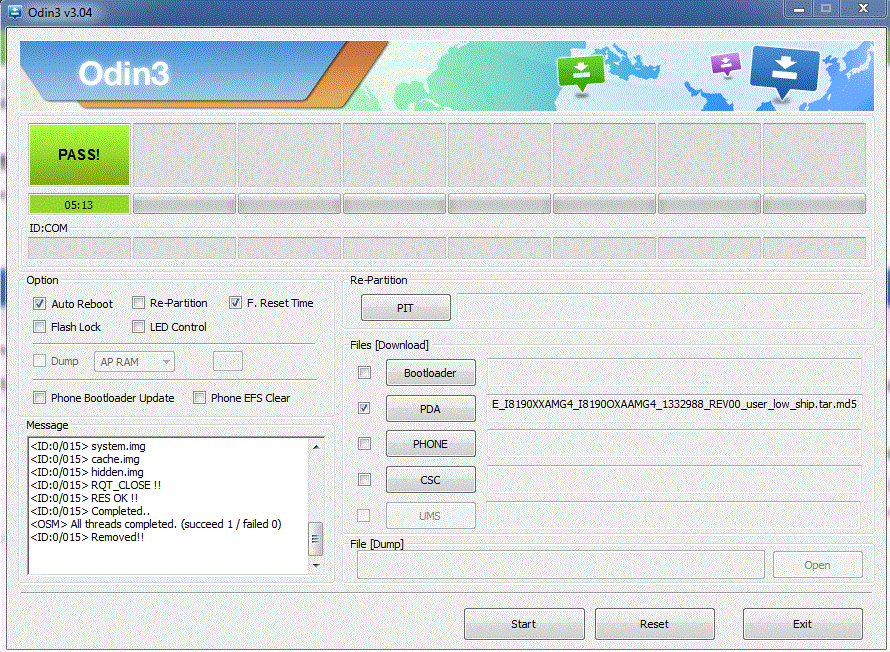Click the green 05:13 progress bar

click(x=79, y=204)
